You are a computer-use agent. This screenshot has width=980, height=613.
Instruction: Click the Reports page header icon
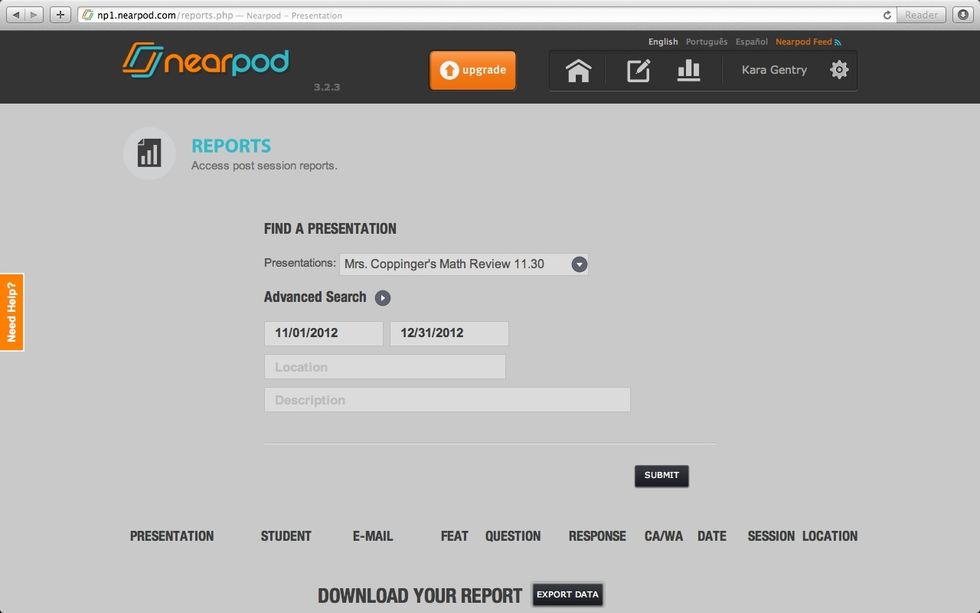(148, 153)
